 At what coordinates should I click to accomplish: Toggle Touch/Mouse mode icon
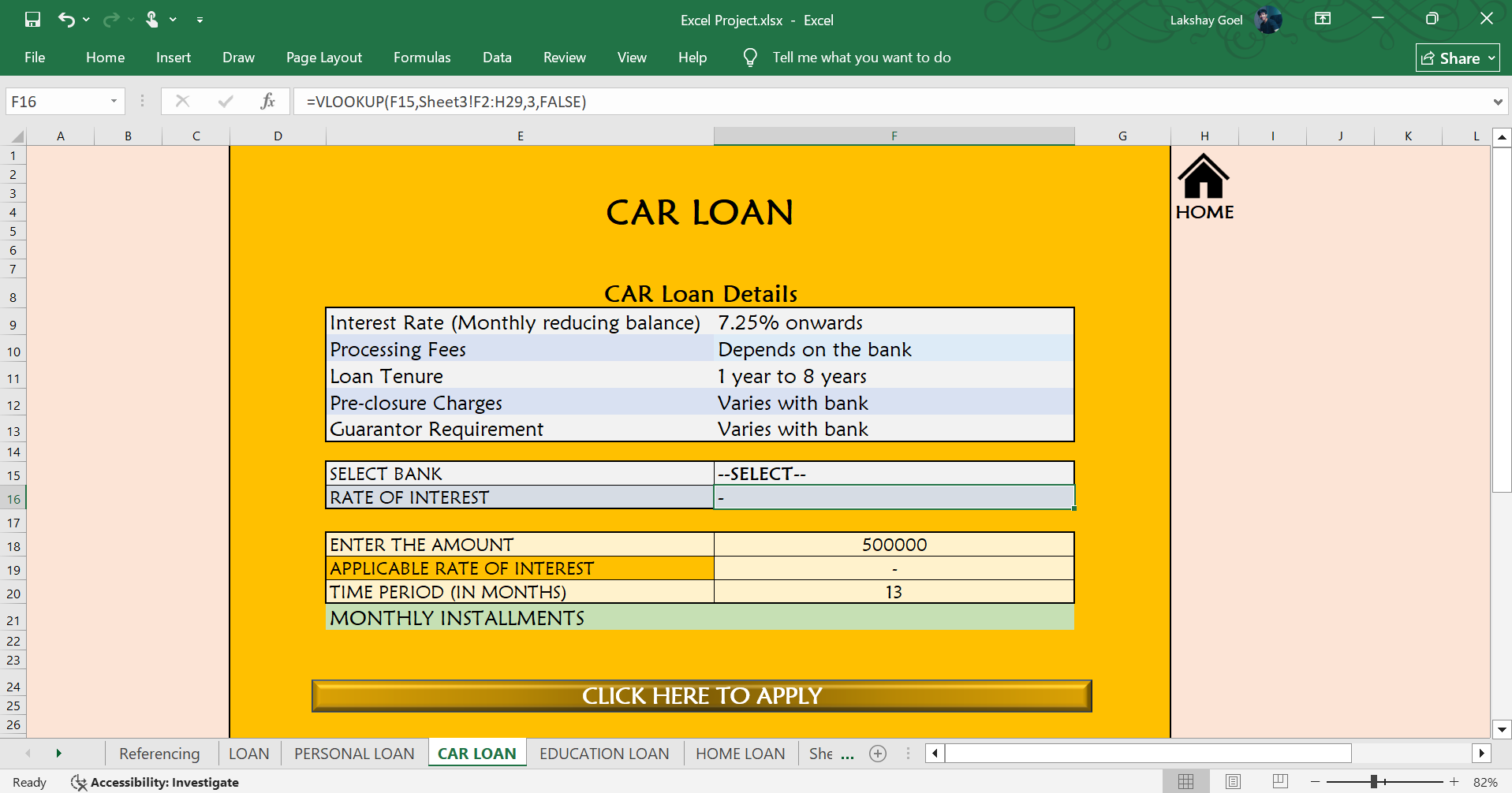point(152,20)
